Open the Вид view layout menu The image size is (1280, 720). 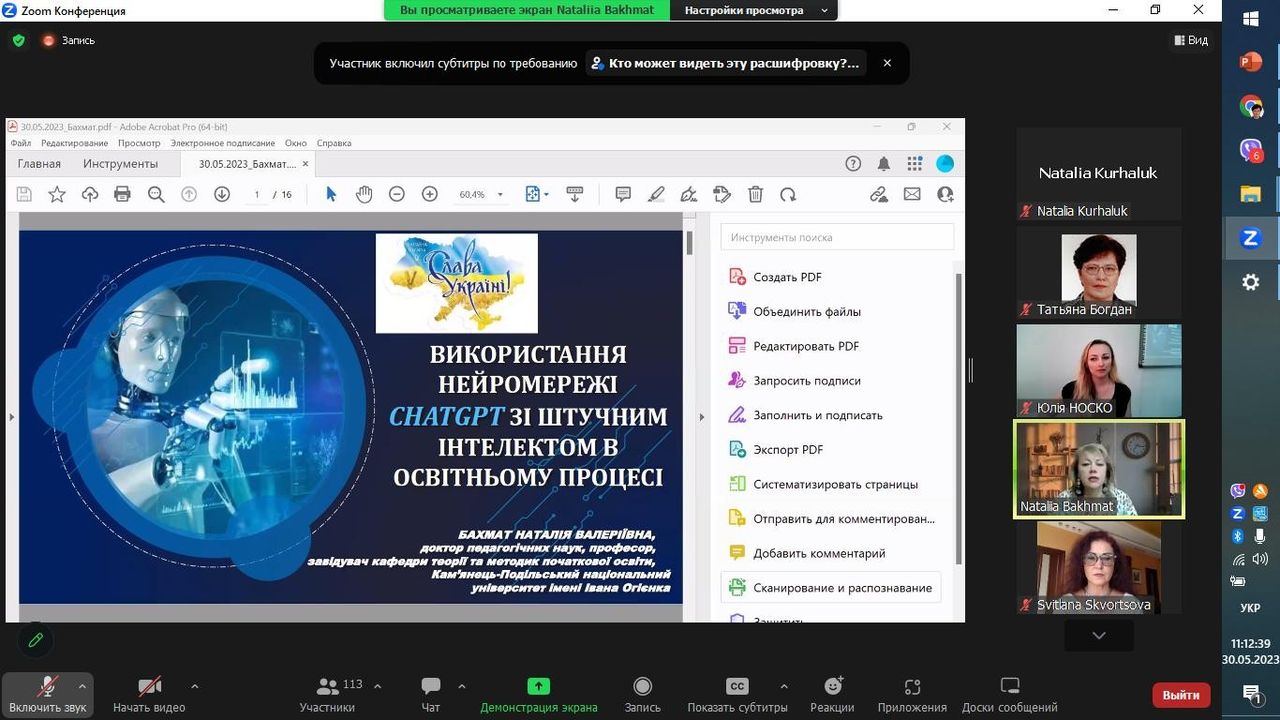1191,40
